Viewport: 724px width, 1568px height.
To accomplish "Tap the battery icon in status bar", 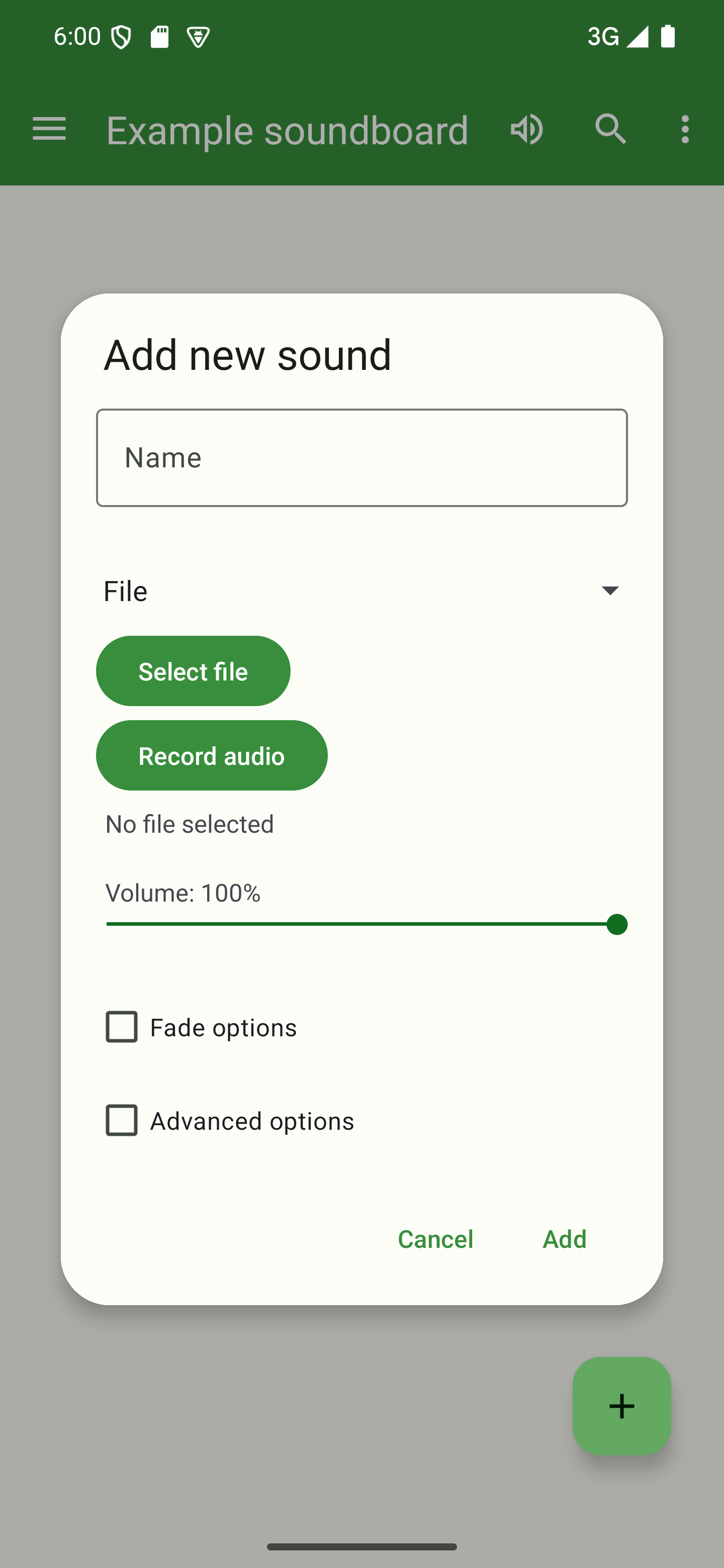I will (668, 37).
